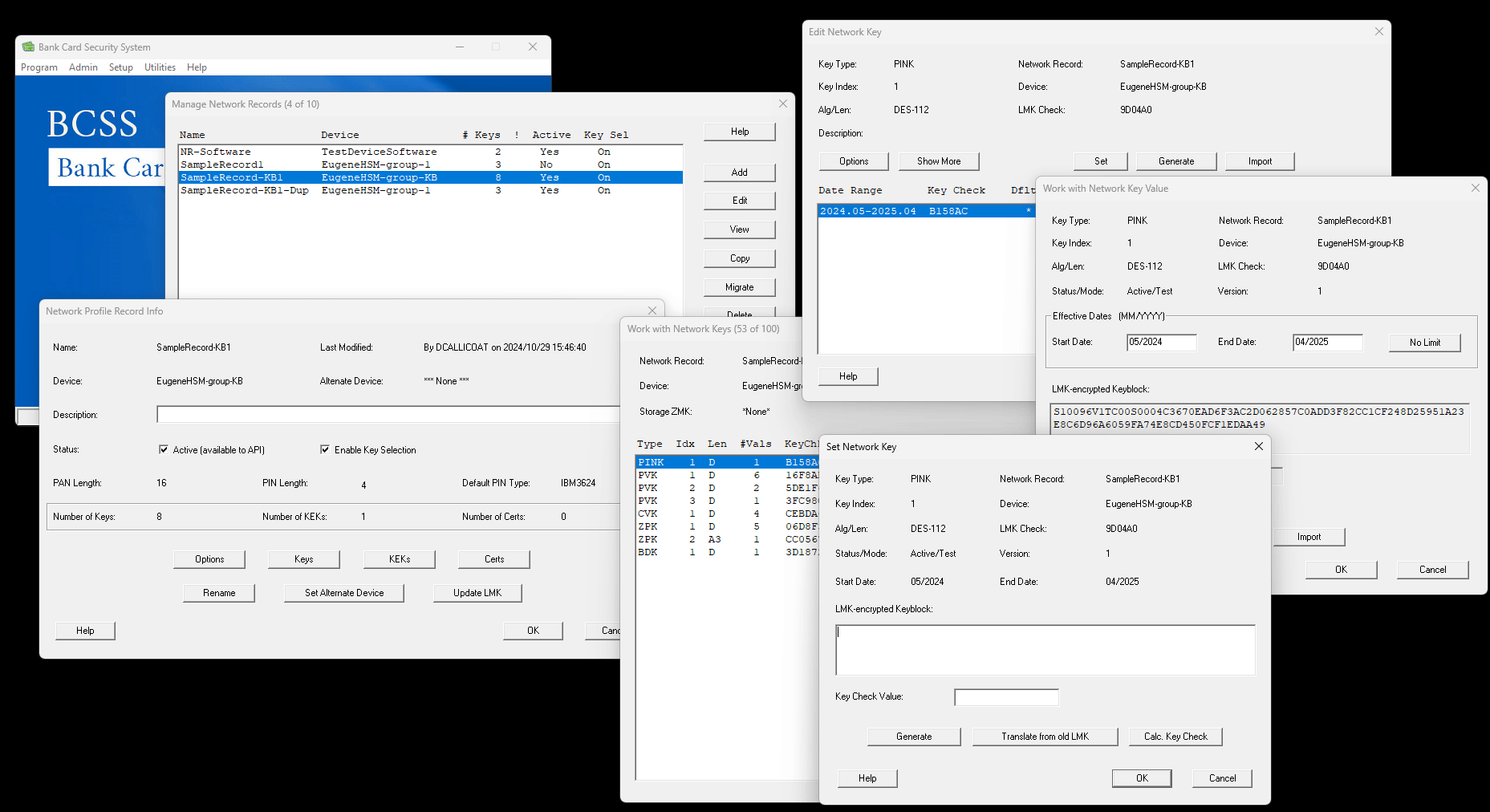Image resolution: width=1490 pixels, height=812 pixels.
Task: Click the Start Date field 05/2024
Action: coord(1161,342)
